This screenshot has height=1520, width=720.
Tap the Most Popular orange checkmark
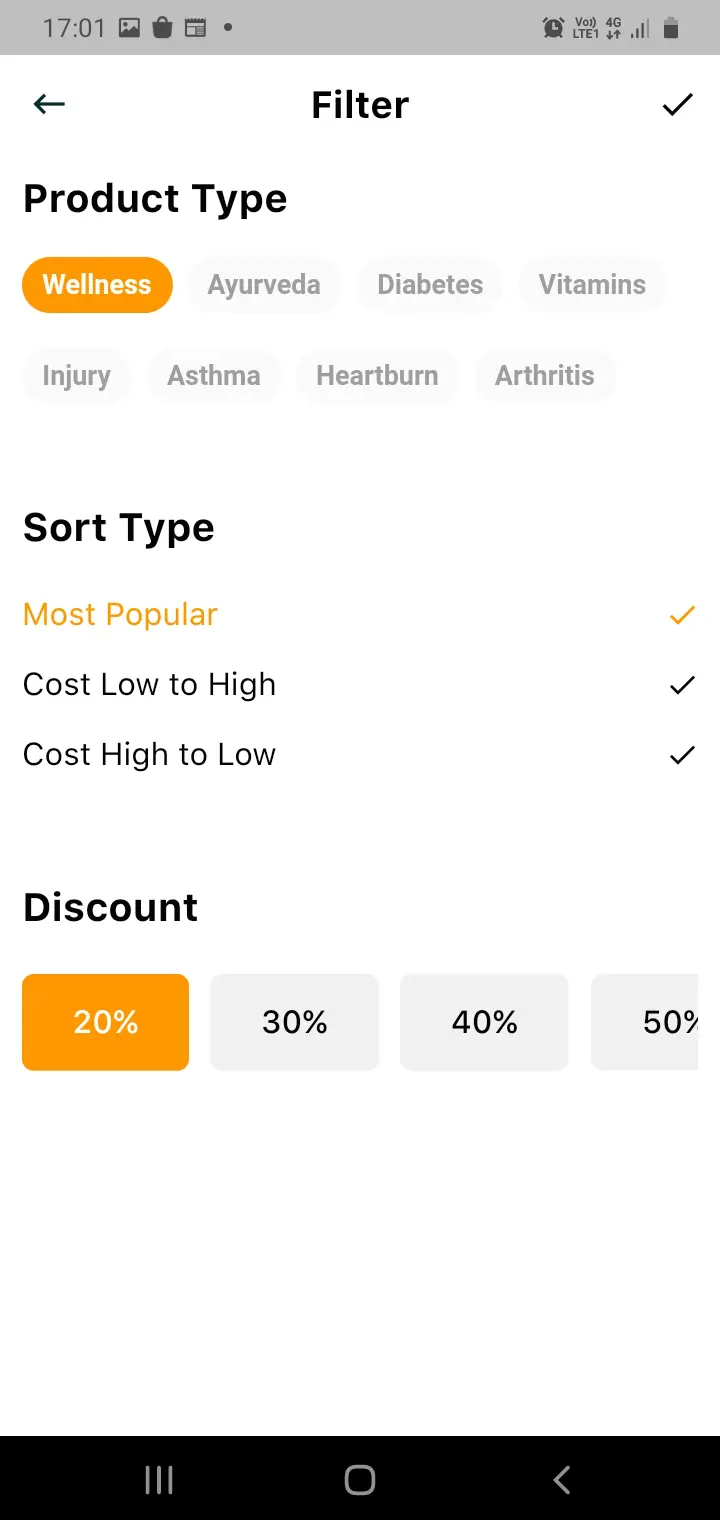(682, 615)
